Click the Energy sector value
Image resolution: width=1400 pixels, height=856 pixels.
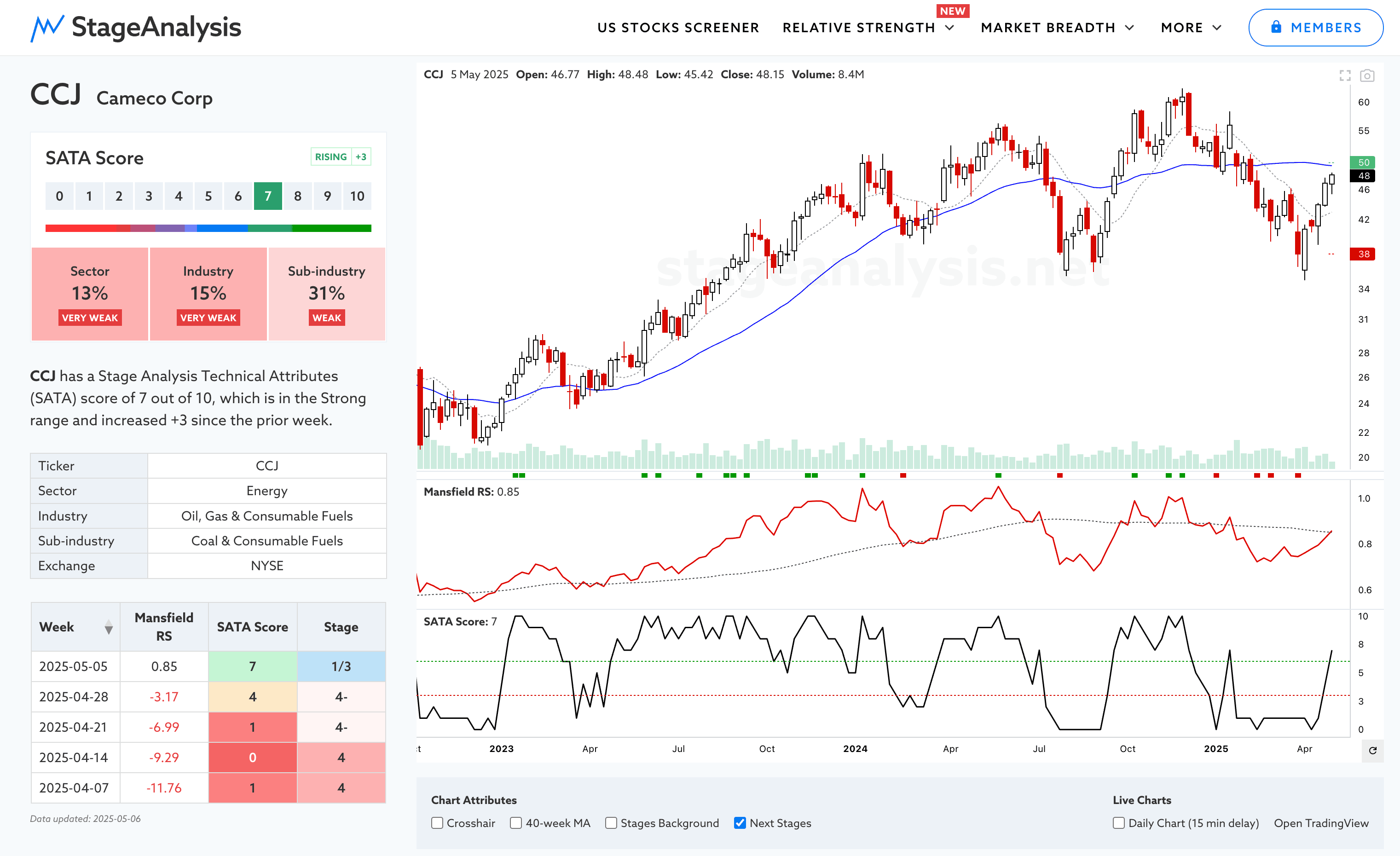[267, 491]
